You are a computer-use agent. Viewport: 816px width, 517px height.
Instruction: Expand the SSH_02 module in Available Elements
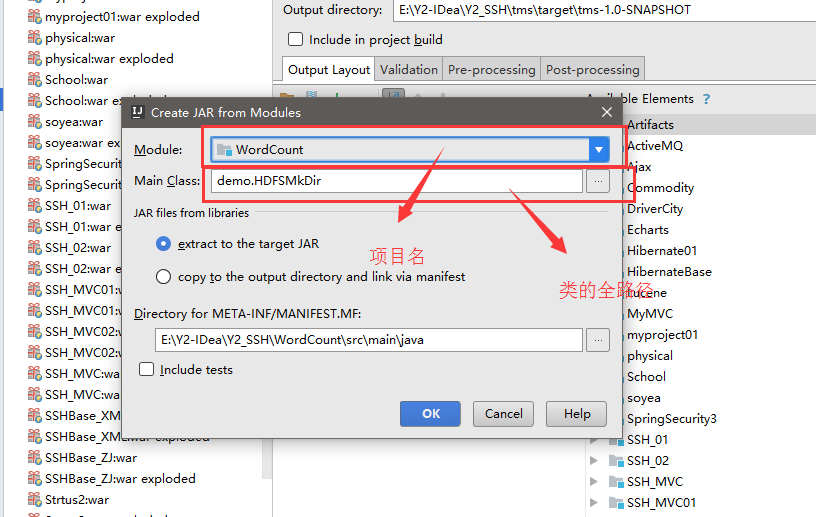594,461
